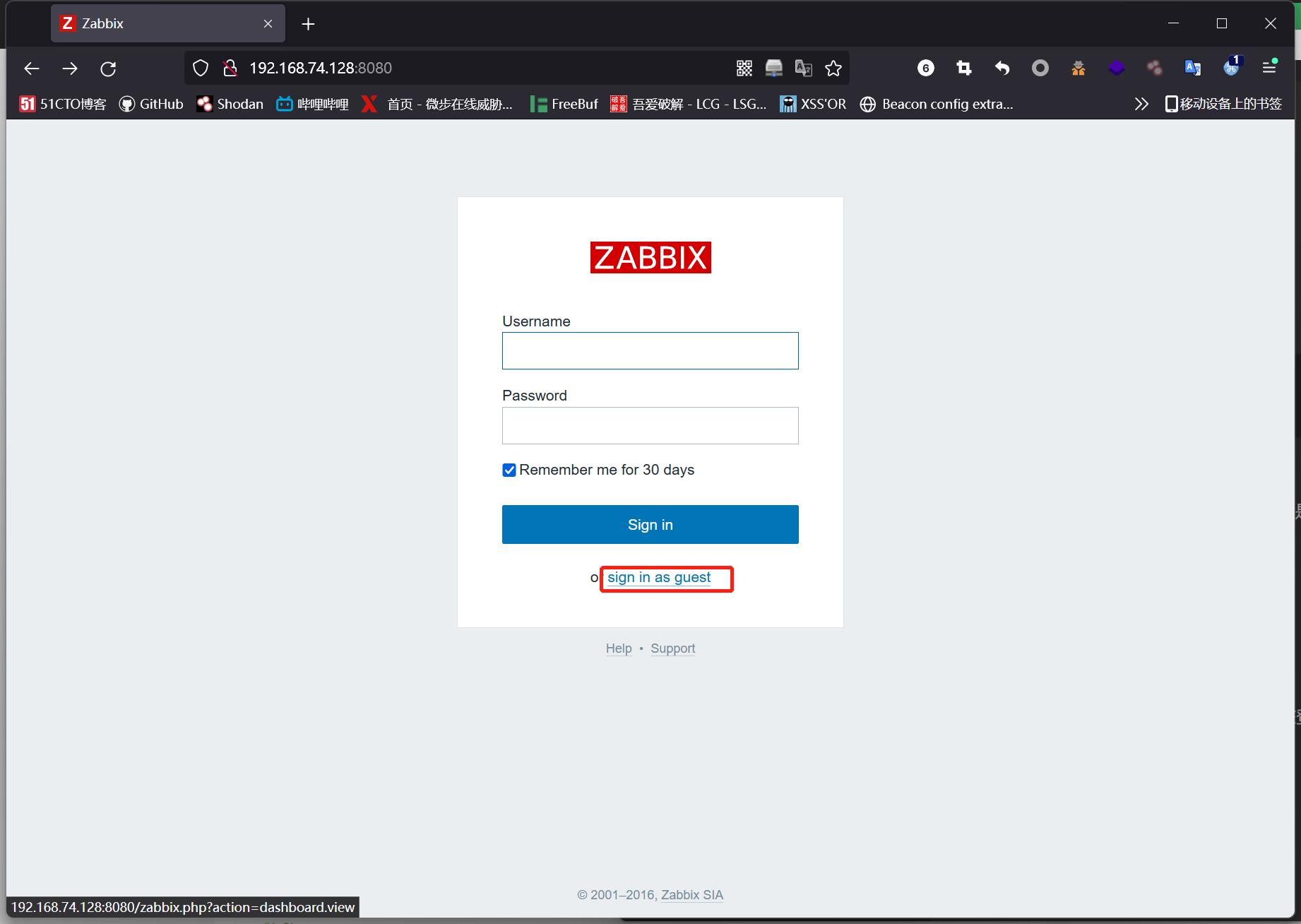The height and width of the screenshot is (924, 1301).
Task: Open the GitHub bookmark
Action: click(151, 104)
